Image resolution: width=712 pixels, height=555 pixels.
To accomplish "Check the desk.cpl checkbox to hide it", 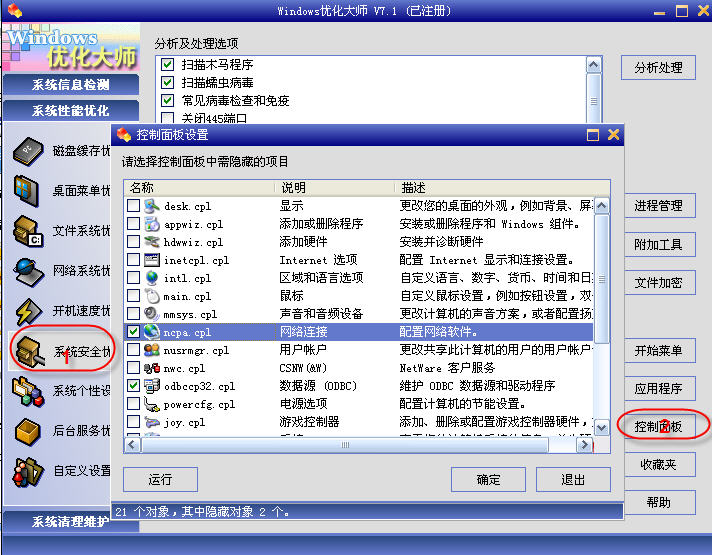I will (133, 206).
